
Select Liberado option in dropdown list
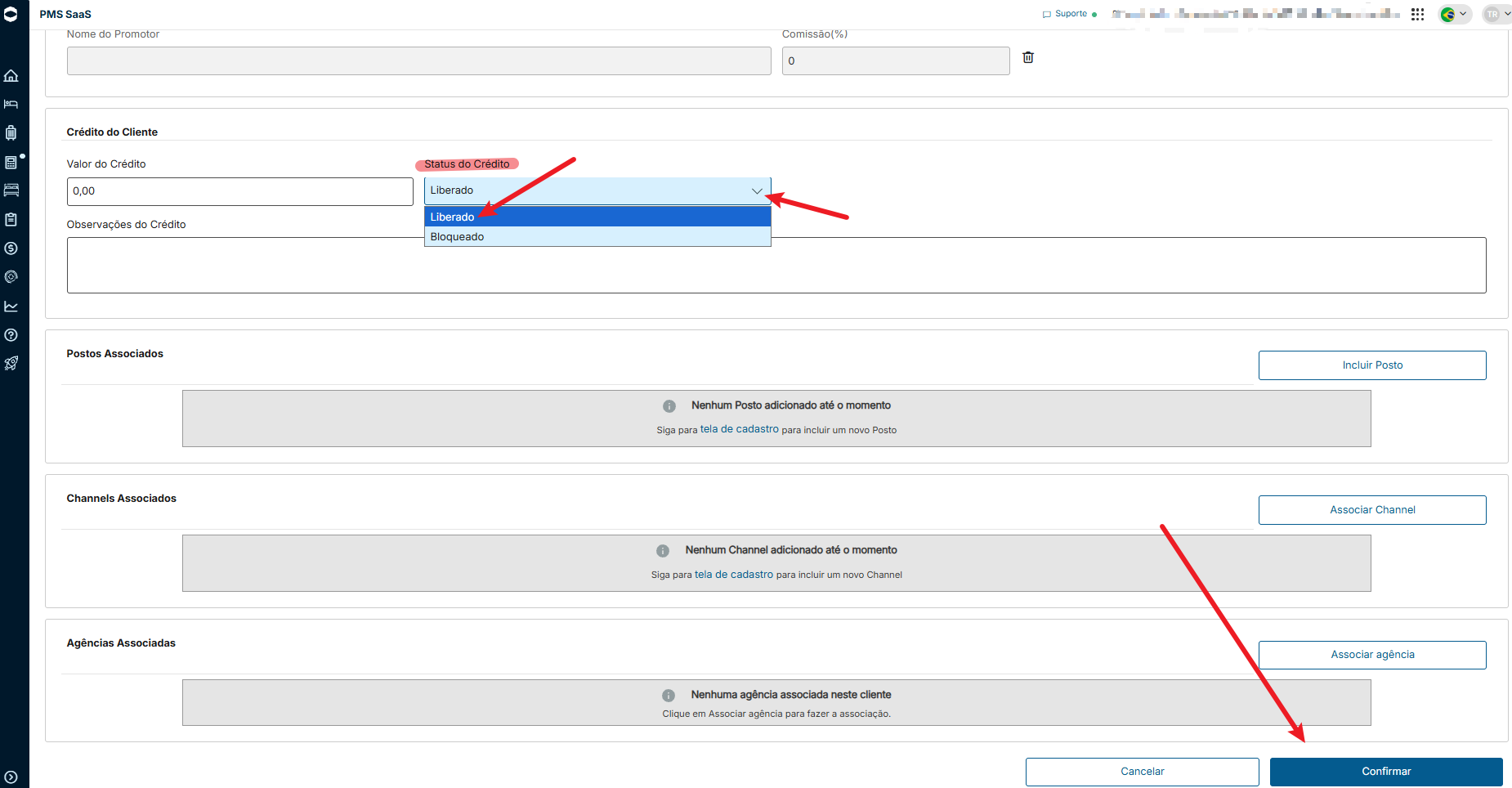[597, 217]
